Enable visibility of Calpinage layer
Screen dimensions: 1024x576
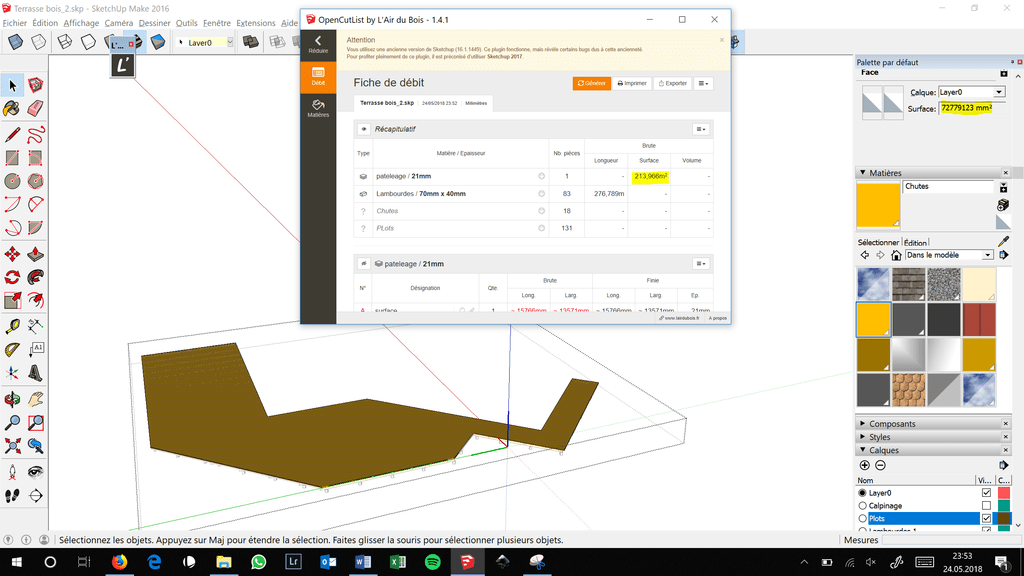click(986, 505)
